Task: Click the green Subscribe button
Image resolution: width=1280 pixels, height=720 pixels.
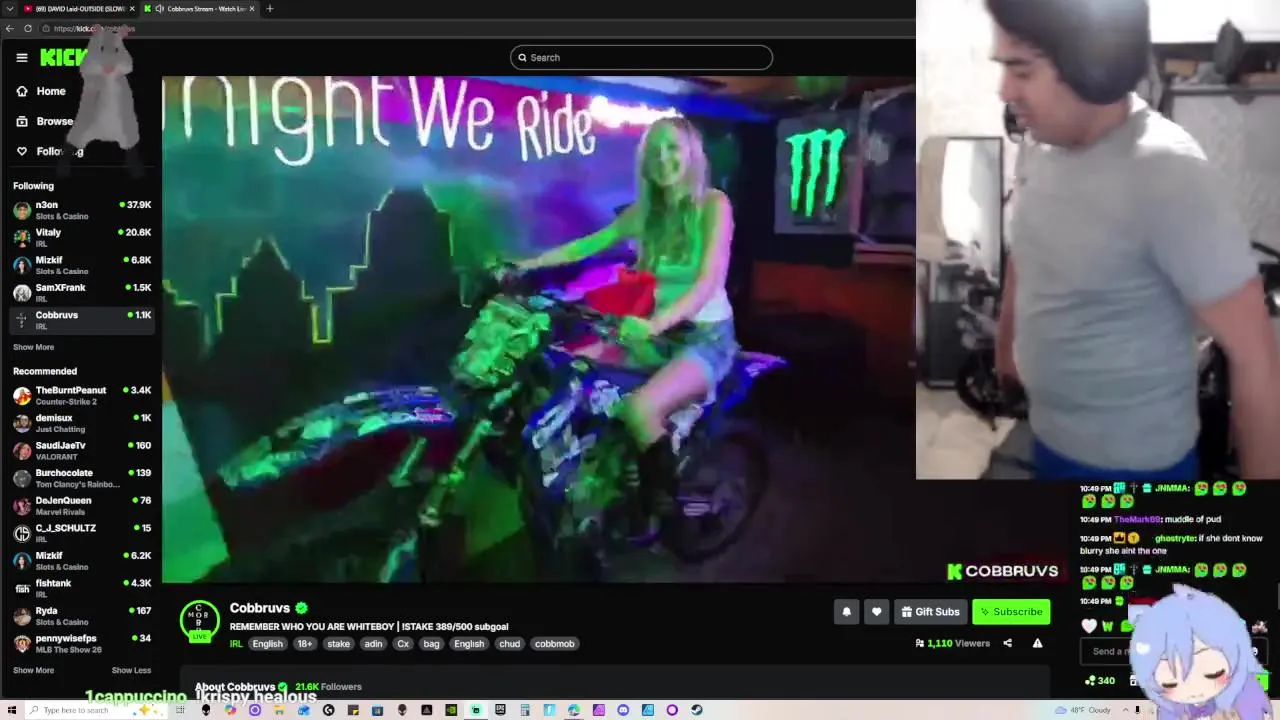Action: point(1011,612)
